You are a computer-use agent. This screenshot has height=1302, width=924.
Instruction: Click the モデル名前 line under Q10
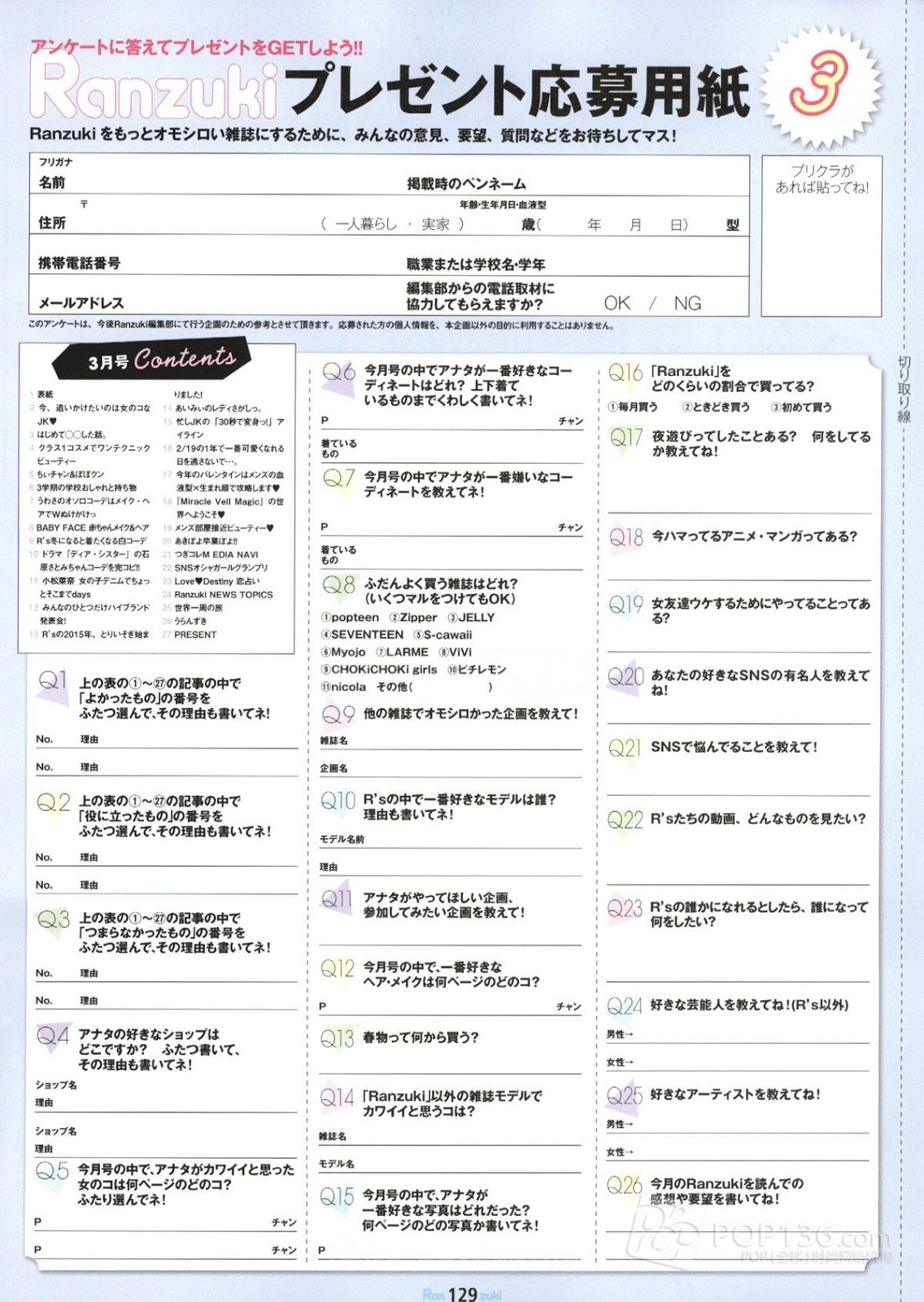point(451,840)
